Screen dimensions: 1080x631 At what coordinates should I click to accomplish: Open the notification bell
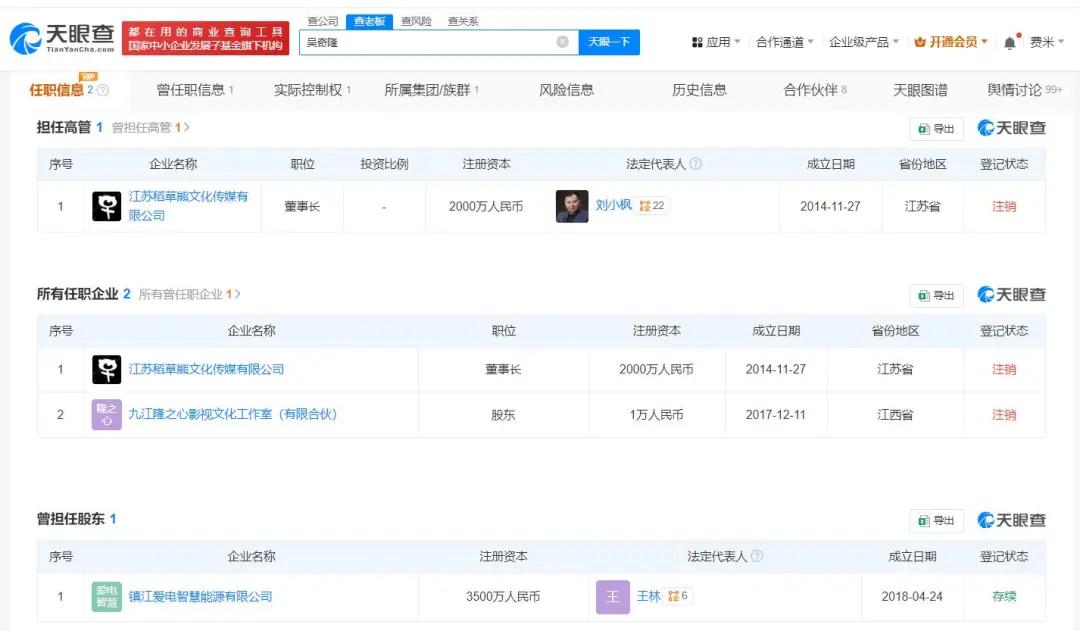[x=1010, y=43]
